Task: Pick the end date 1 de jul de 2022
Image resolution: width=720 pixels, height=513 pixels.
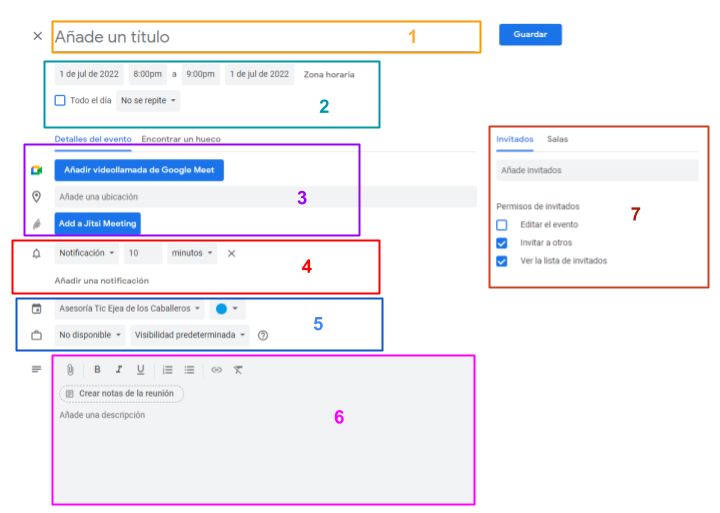Action: pos(259,74)
